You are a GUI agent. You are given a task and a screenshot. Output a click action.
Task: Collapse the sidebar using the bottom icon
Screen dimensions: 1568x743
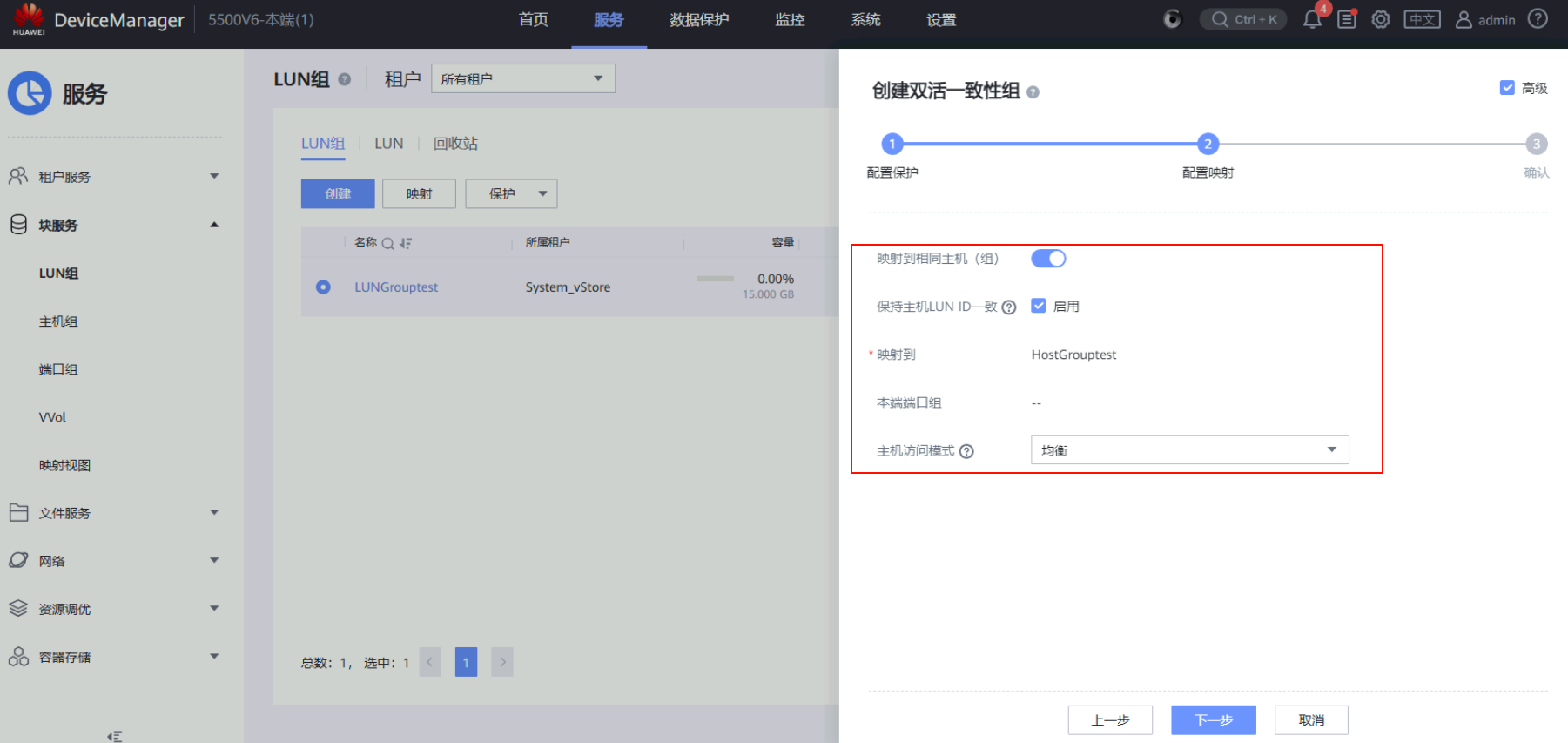tap(114, 736)
